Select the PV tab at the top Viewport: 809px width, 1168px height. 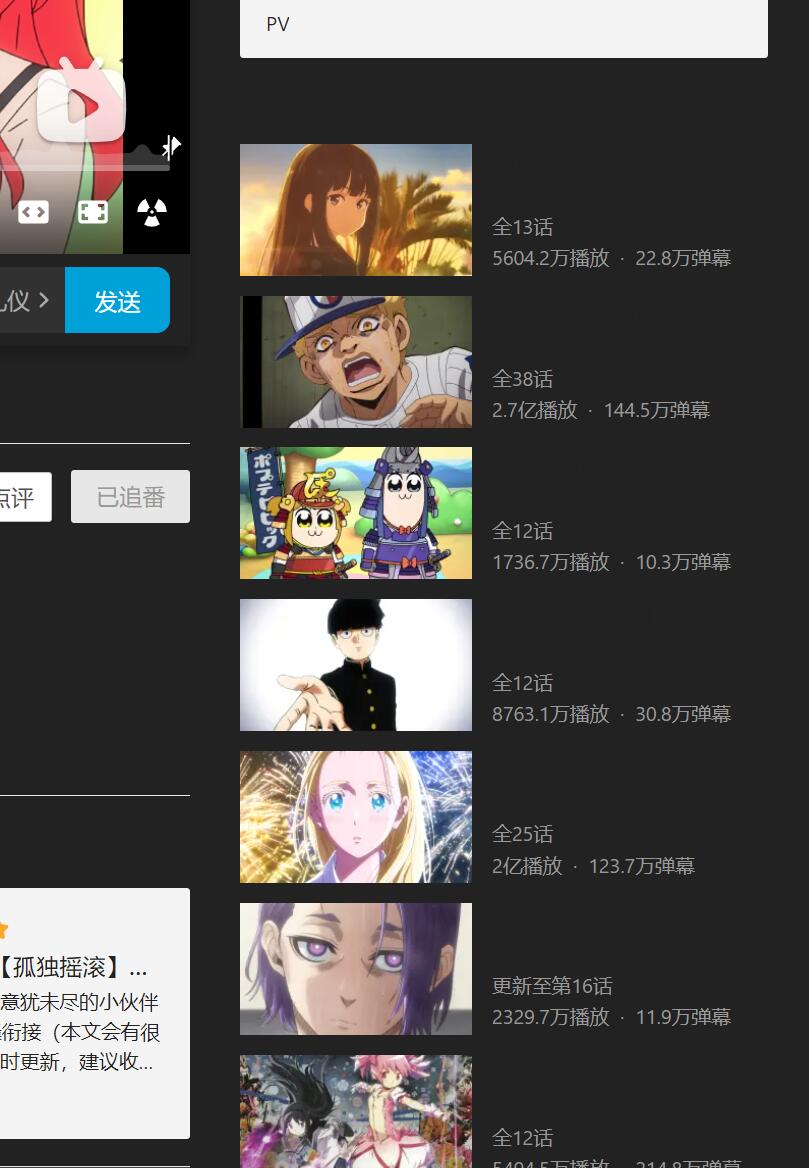[277, 24]
